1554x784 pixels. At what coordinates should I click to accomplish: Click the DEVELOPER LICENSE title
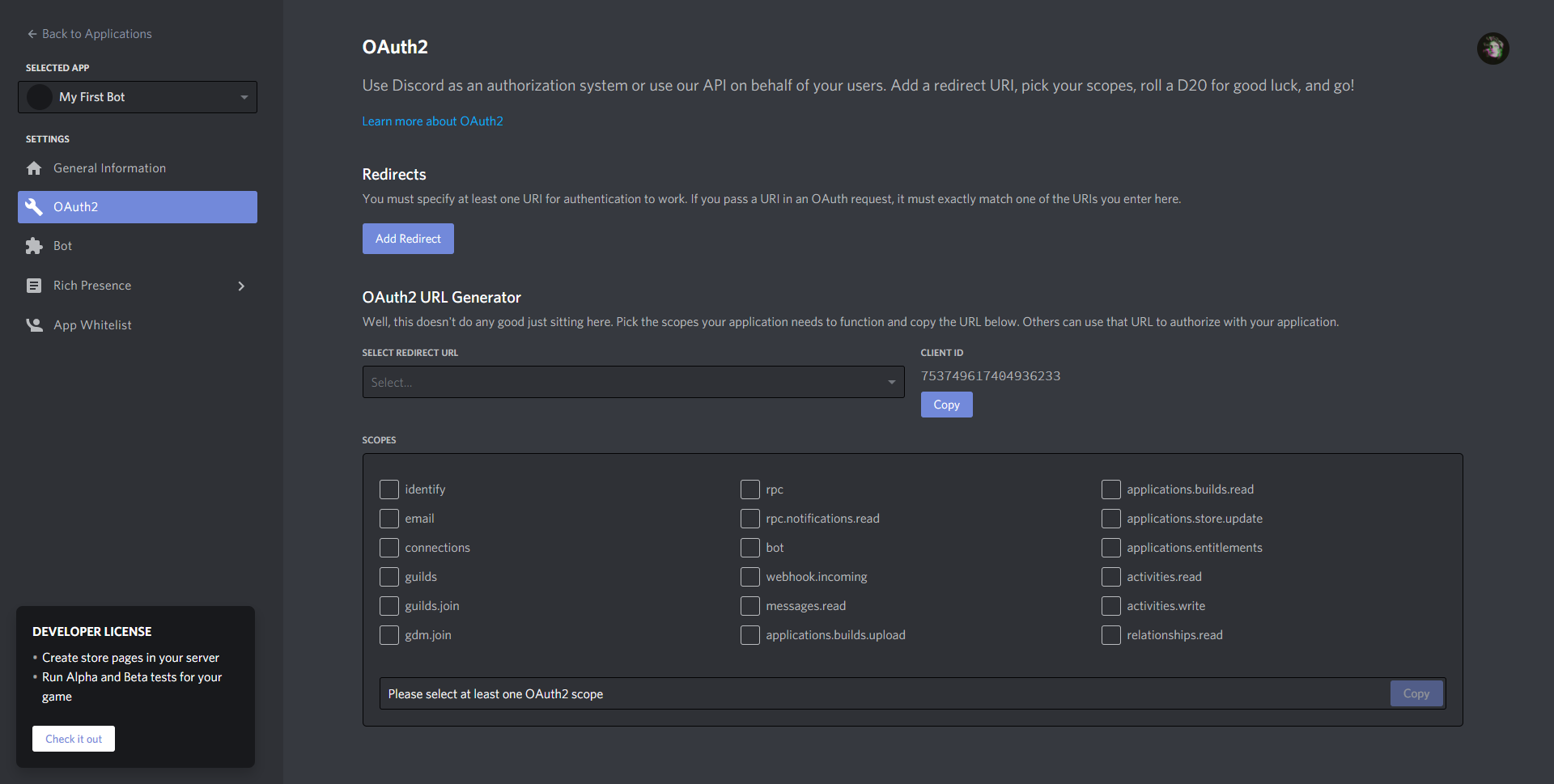coord(92,632)
